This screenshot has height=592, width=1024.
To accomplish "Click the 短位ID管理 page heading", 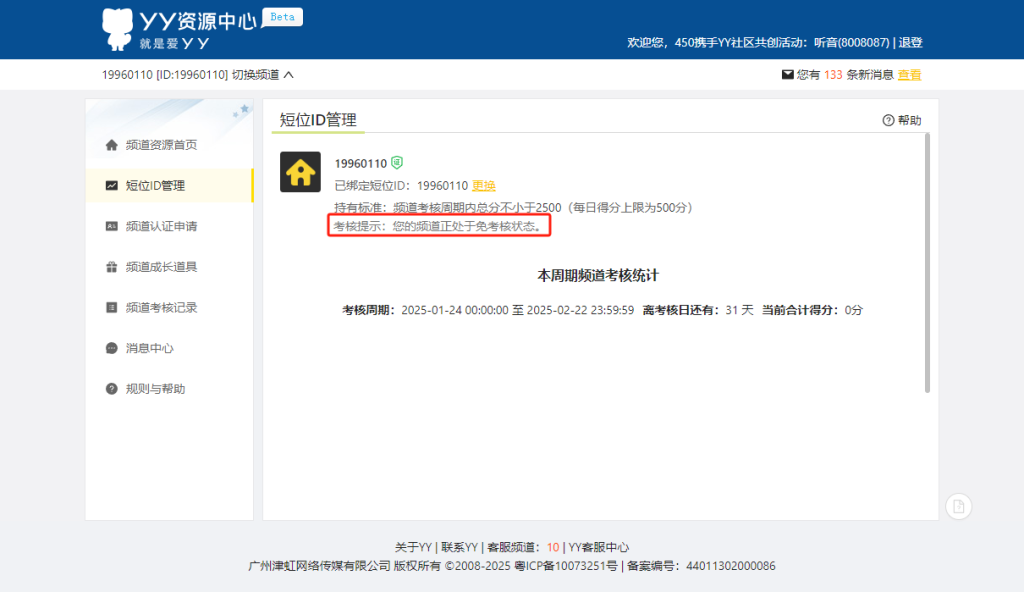I will [318, 120].
